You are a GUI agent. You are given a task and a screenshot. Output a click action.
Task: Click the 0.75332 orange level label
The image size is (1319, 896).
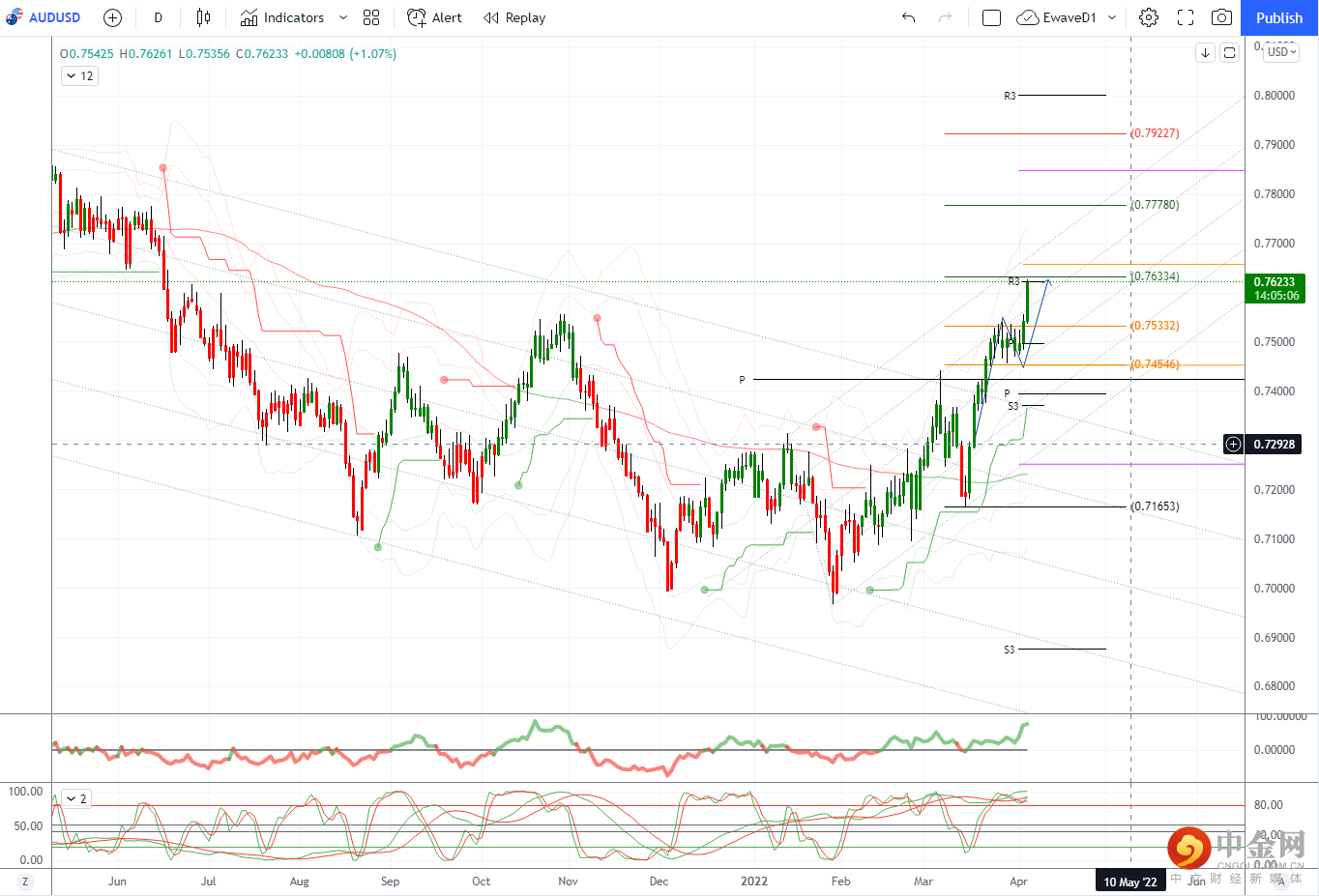coord(1156,326)
